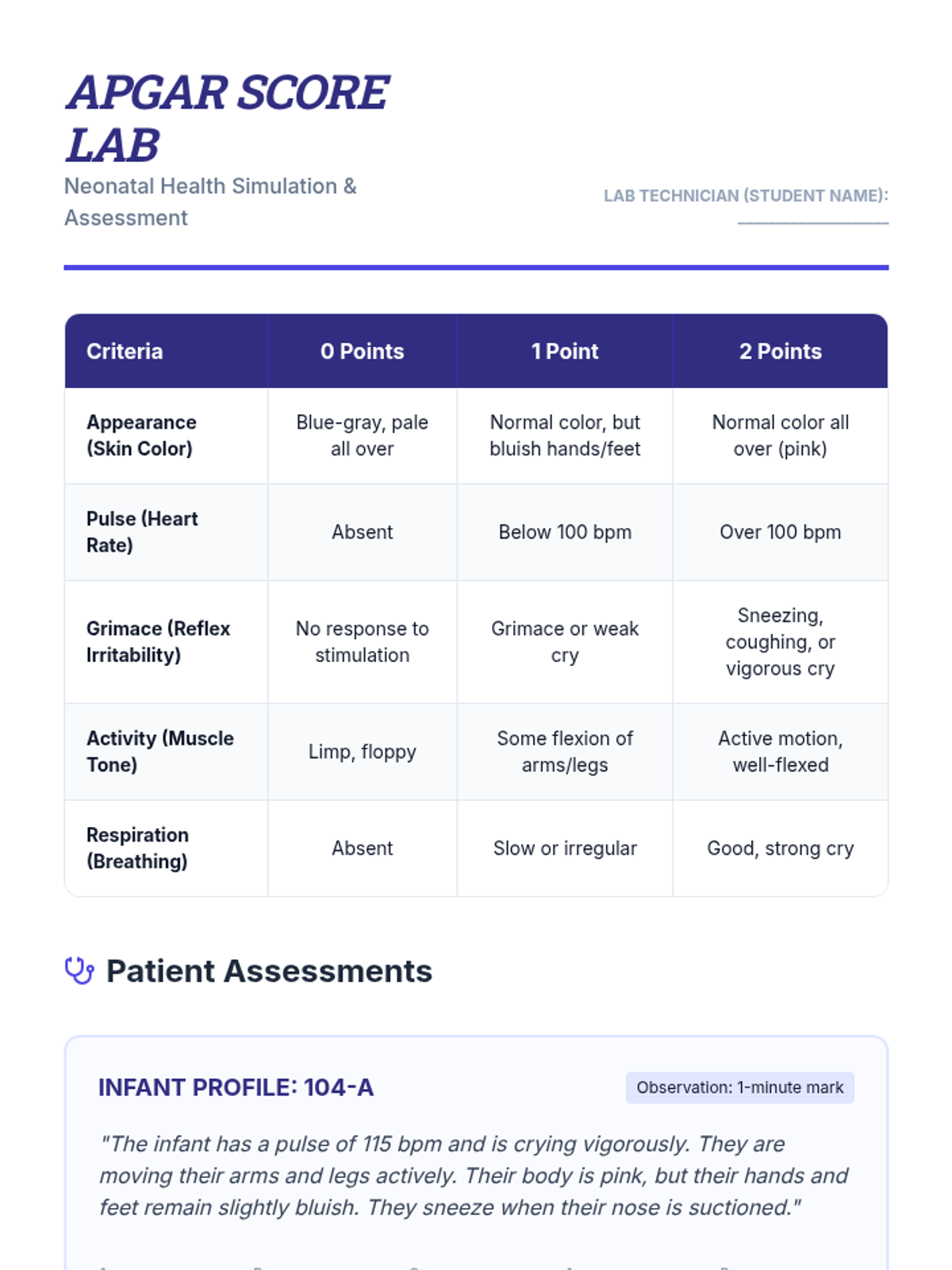Viewport: 952px width, 1270px height.
Task: Click the student name blank line
Action: [812, 223]
